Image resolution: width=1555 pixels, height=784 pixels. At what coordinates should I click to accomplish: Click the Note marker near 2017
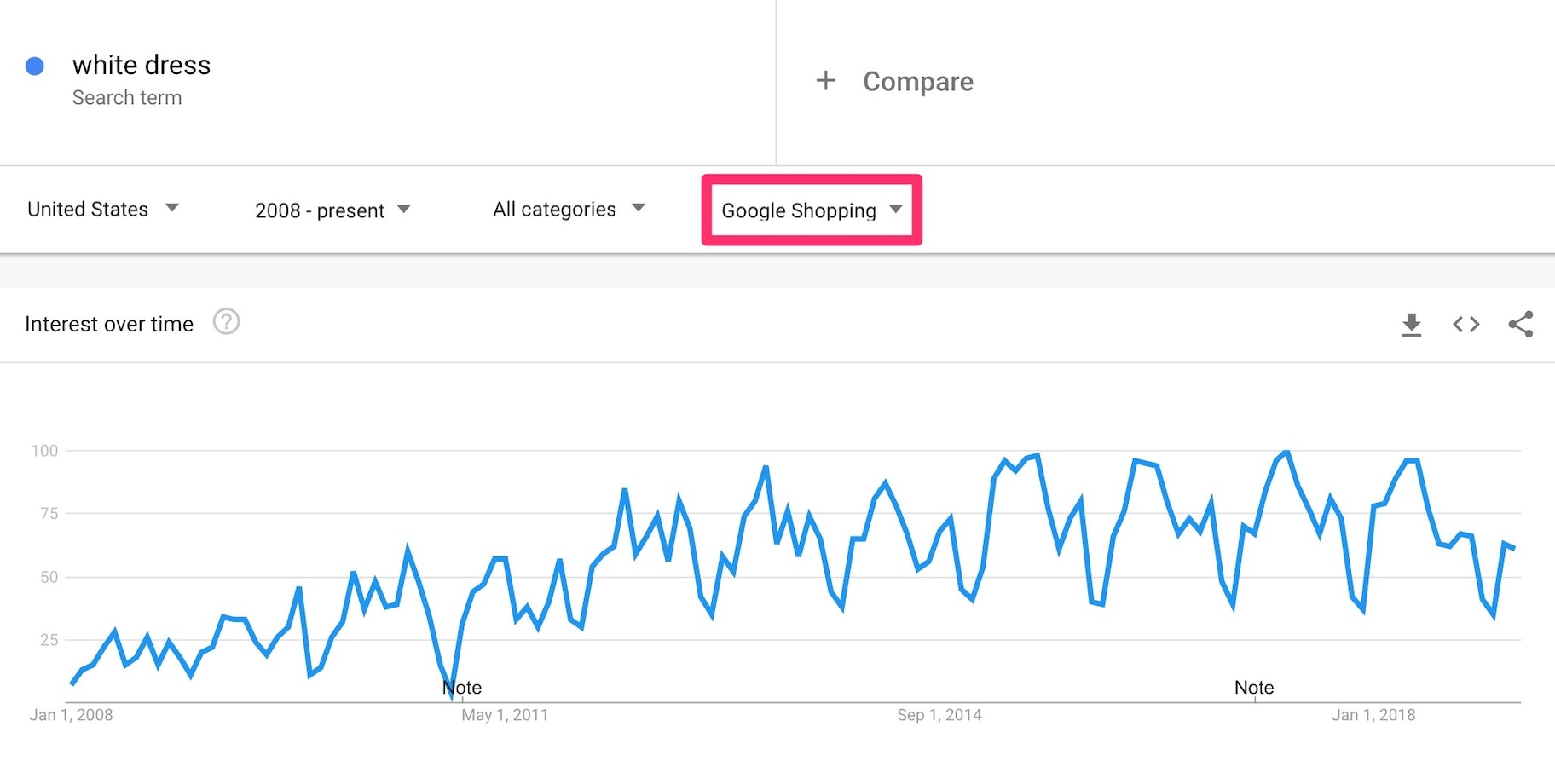(1253, 688)
